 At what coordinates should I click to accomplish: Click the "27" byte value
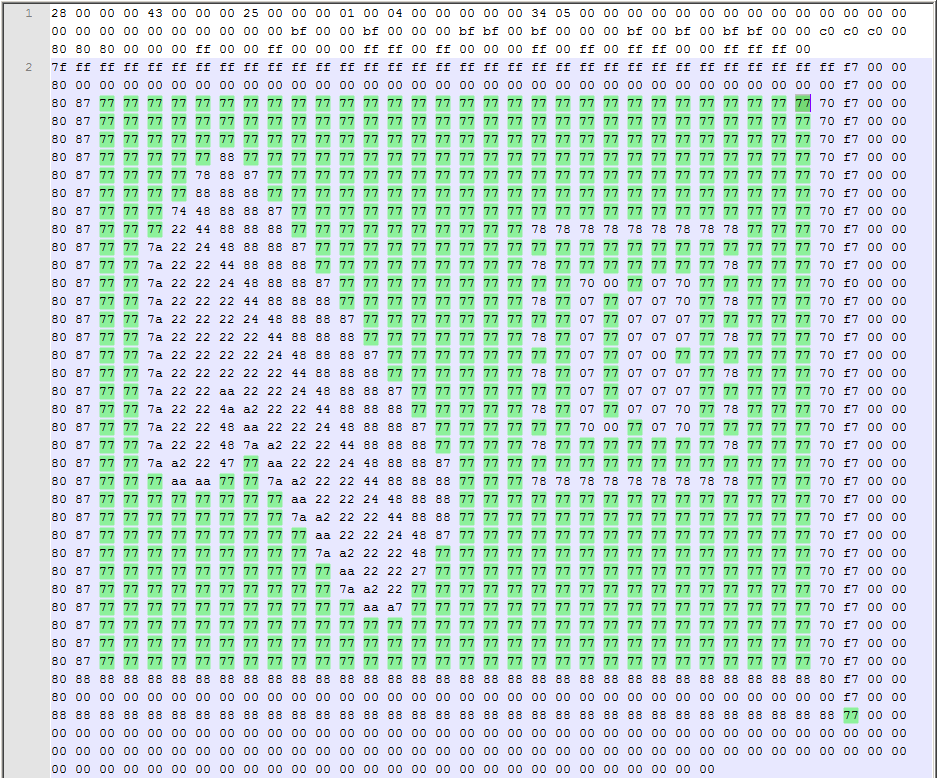pos(419,571)
